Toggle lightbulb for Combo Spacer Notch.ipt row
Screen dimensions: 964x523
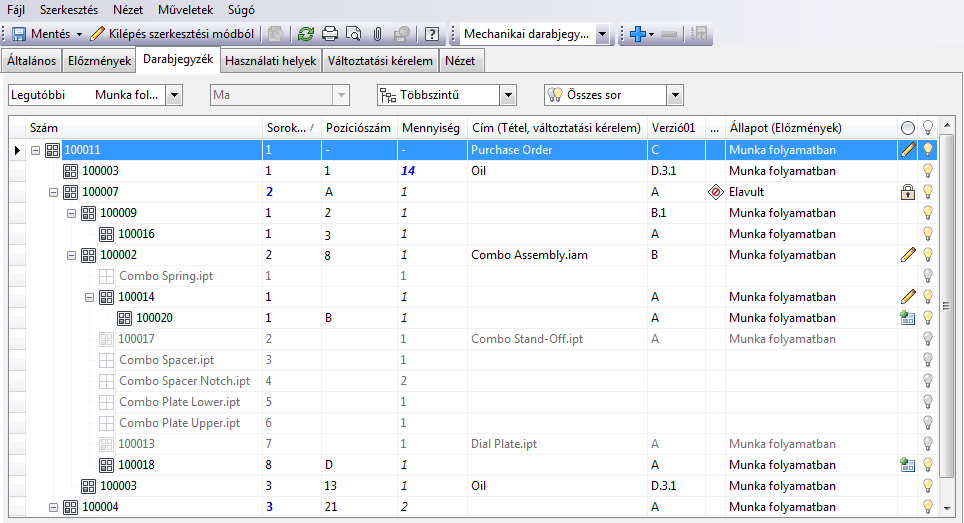tap(928, 381)
